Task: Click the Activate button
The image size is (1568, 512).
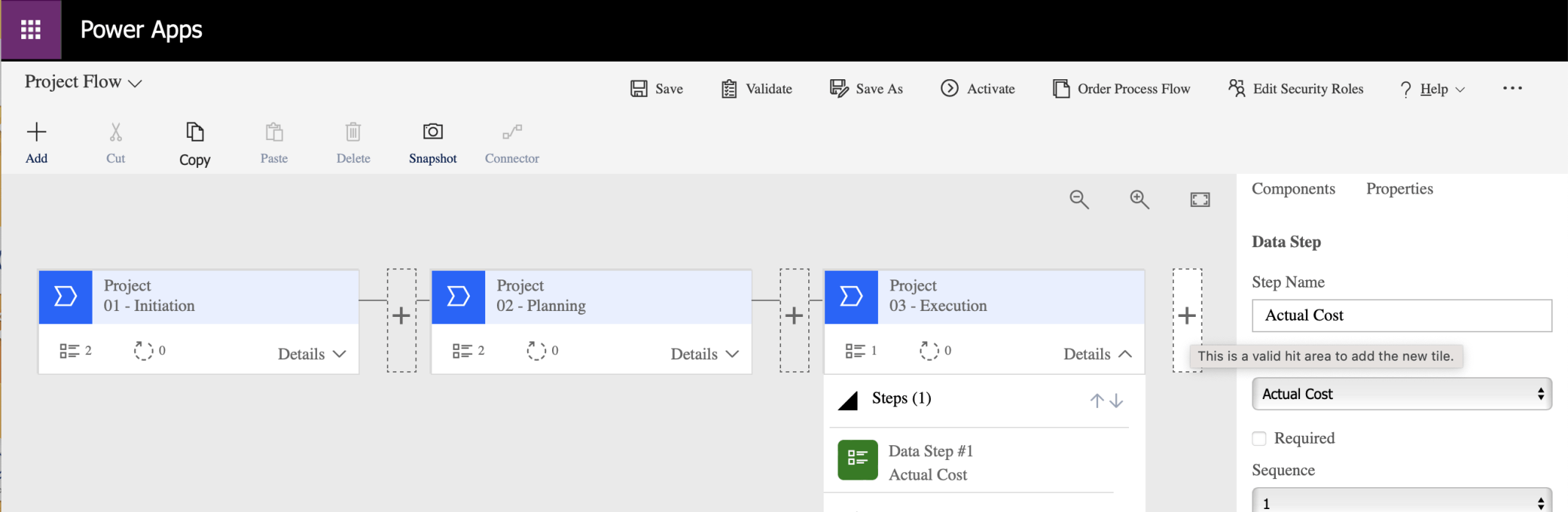Action: 978,89
